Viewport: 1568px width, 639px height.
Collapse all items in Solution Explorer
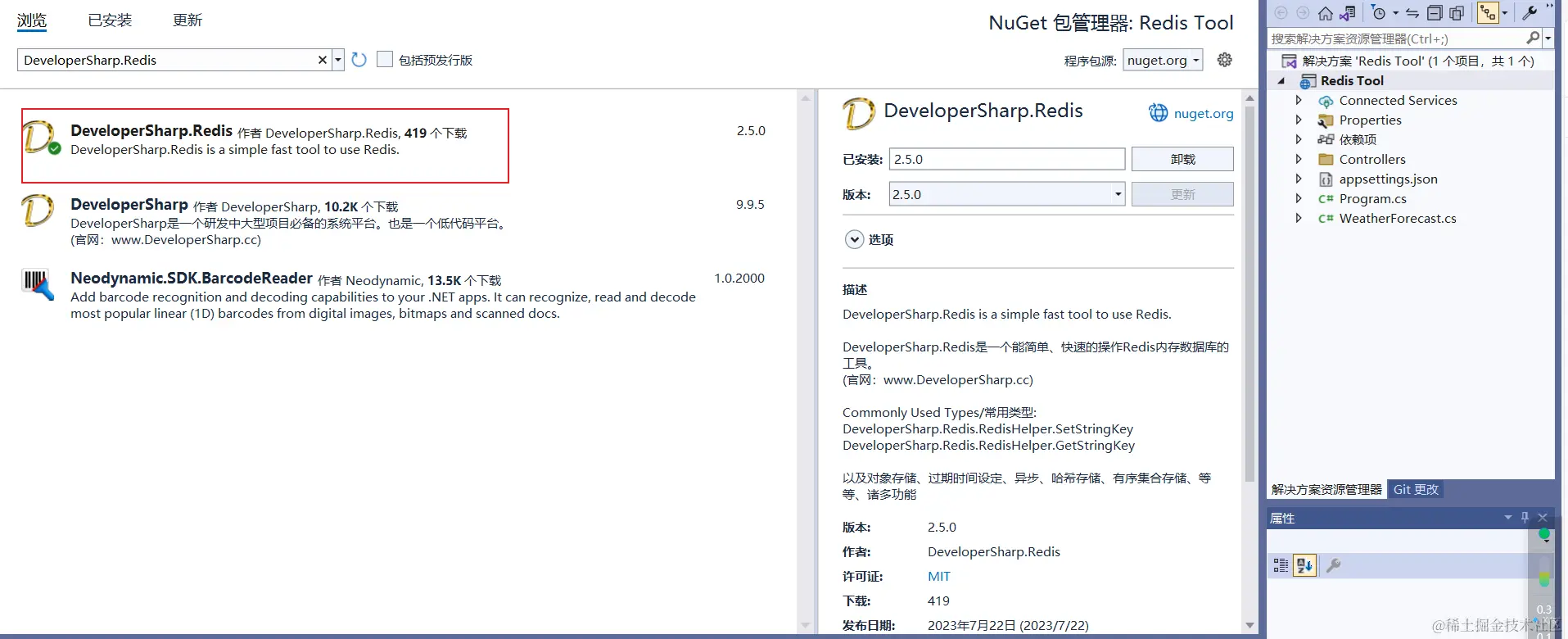(1435, 13)
